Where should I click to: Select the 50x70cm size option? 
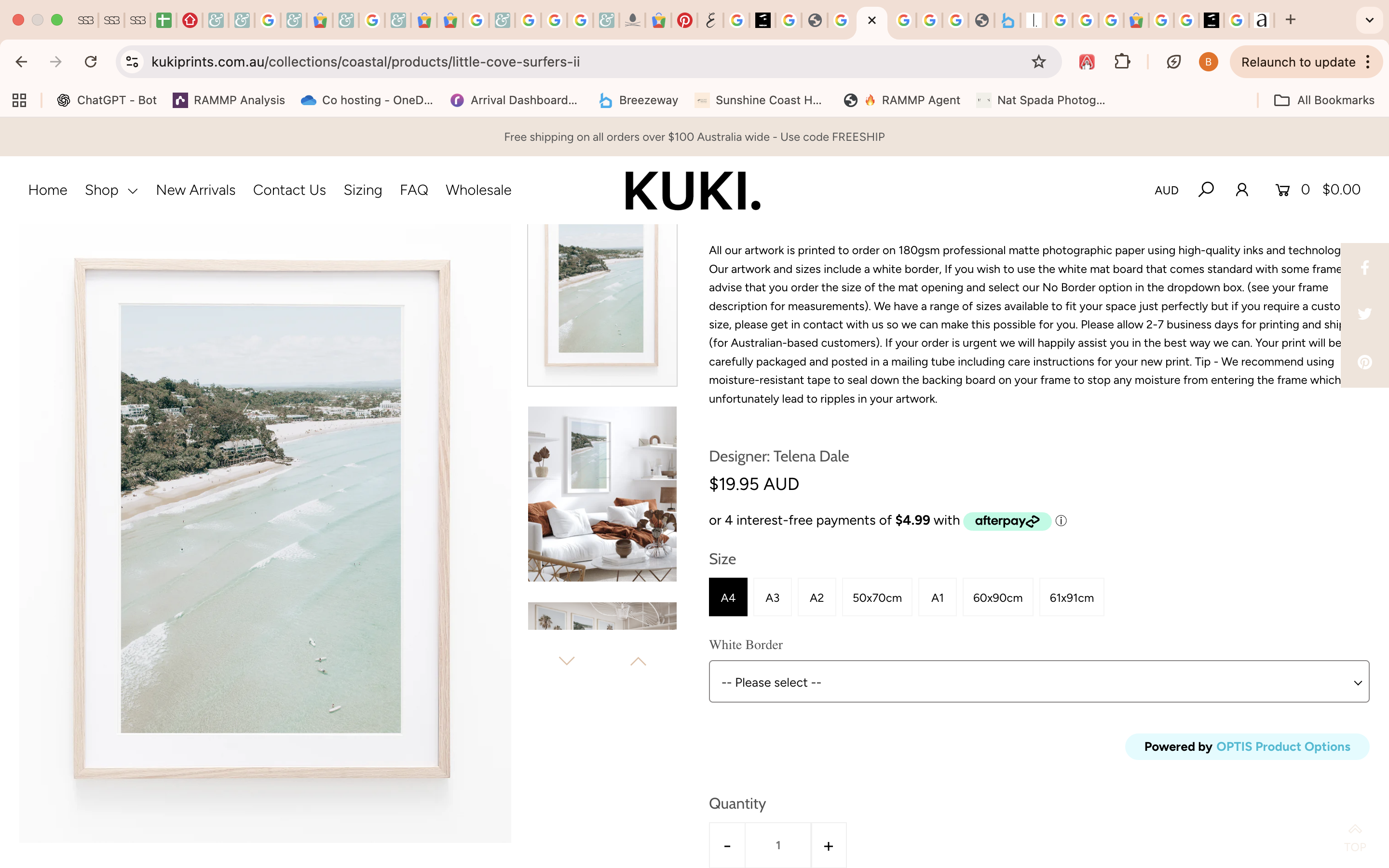(876, 597)
